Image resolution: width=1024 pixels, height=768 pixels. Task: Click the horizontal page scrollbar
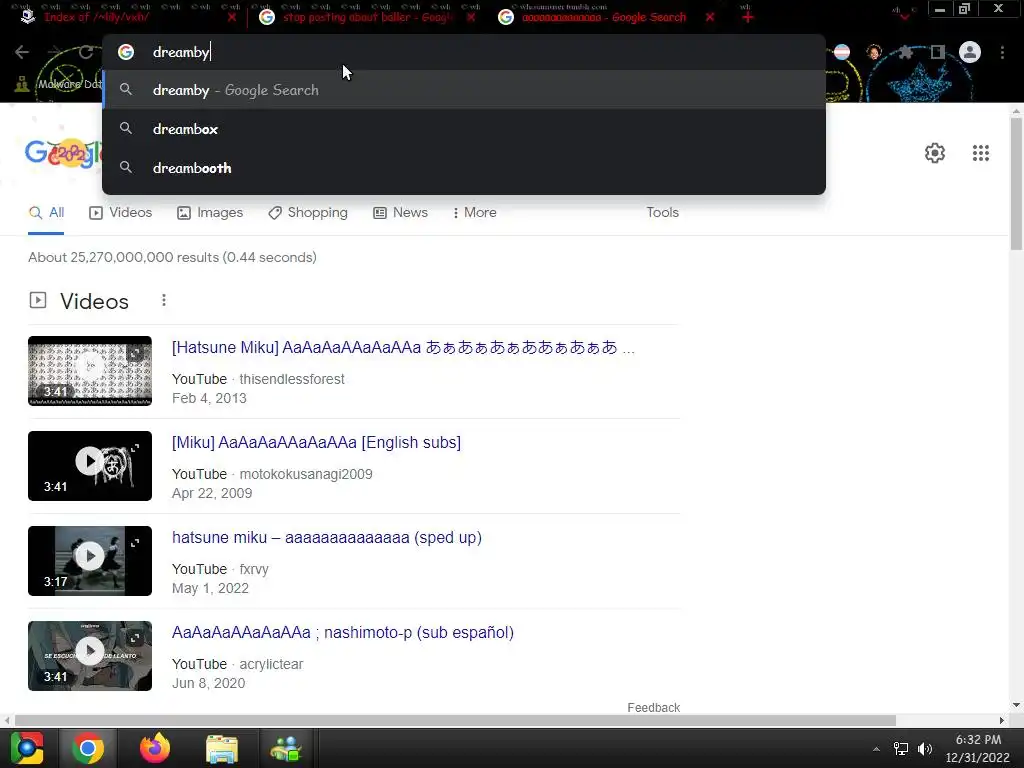(x=455, y=720)
